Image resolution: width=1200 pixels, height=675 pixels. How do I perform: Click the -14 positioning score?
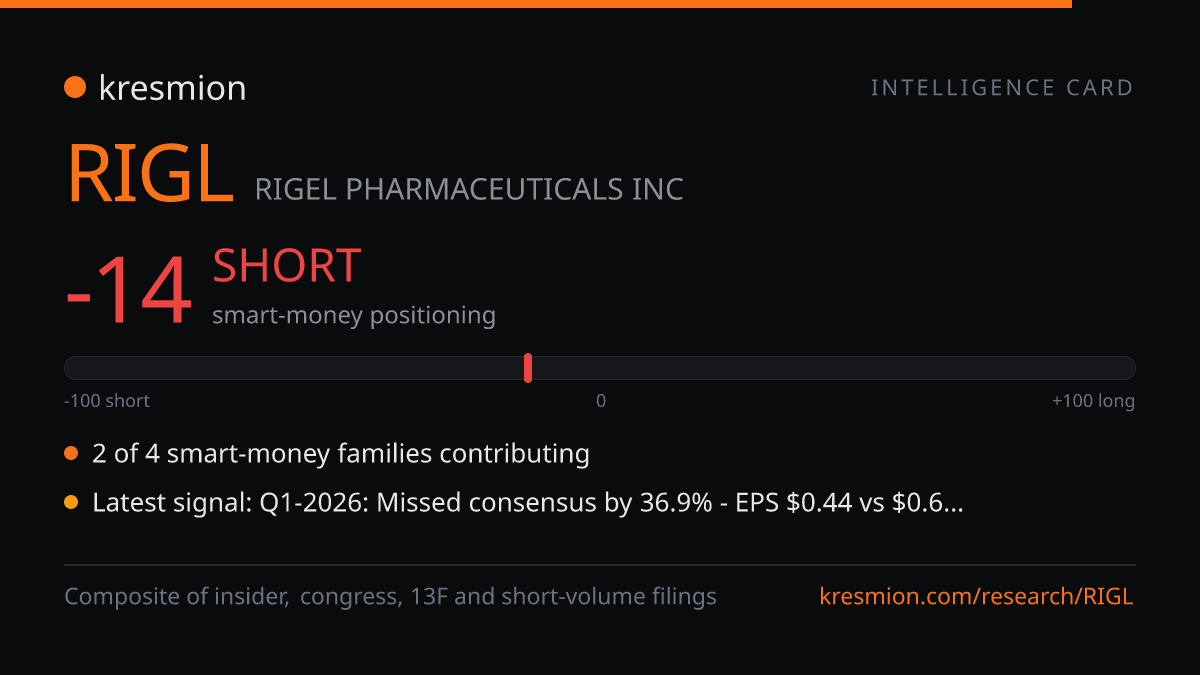coord(128,292)
